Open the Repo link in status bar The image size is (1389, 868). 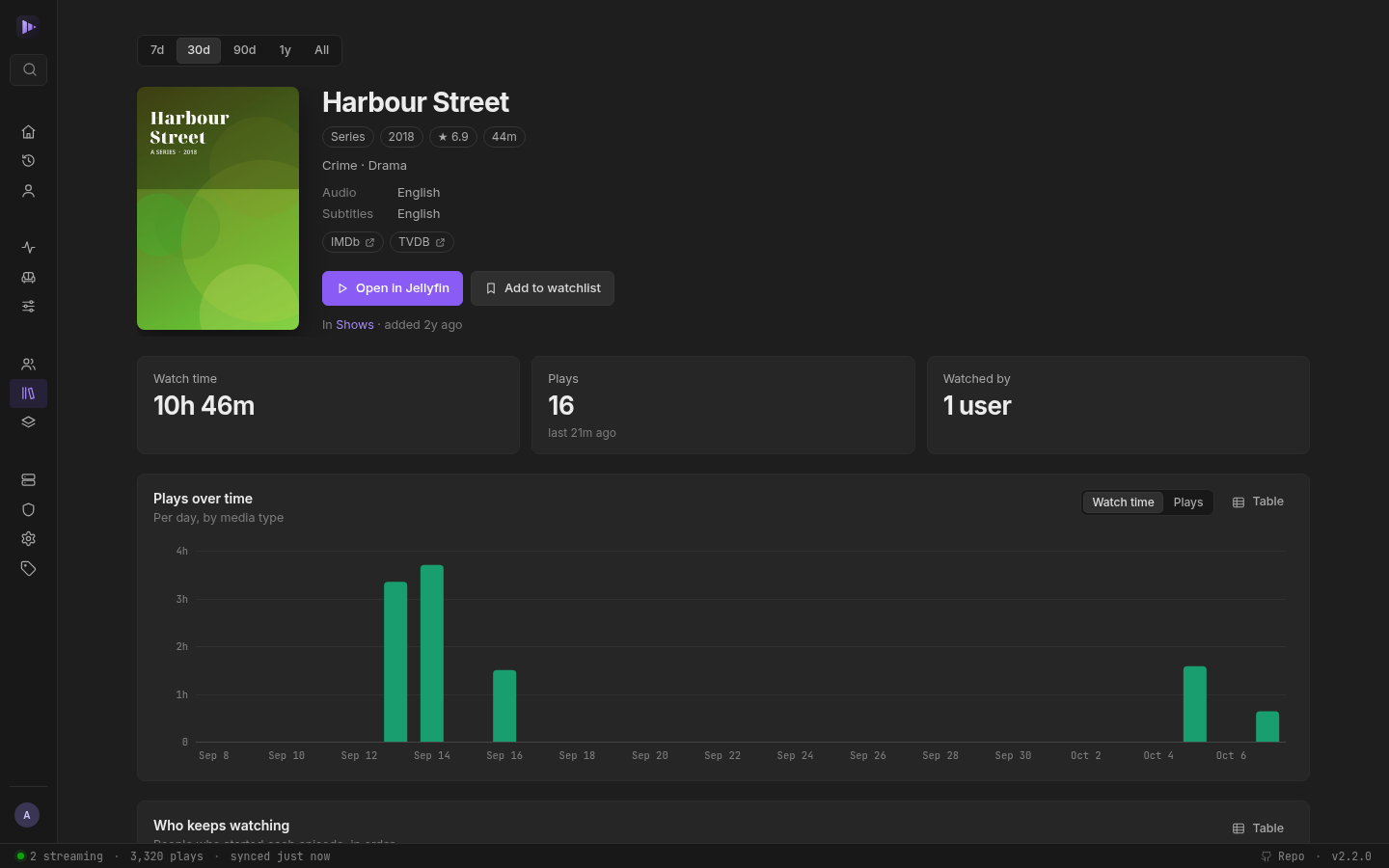tap(1283, 856)
